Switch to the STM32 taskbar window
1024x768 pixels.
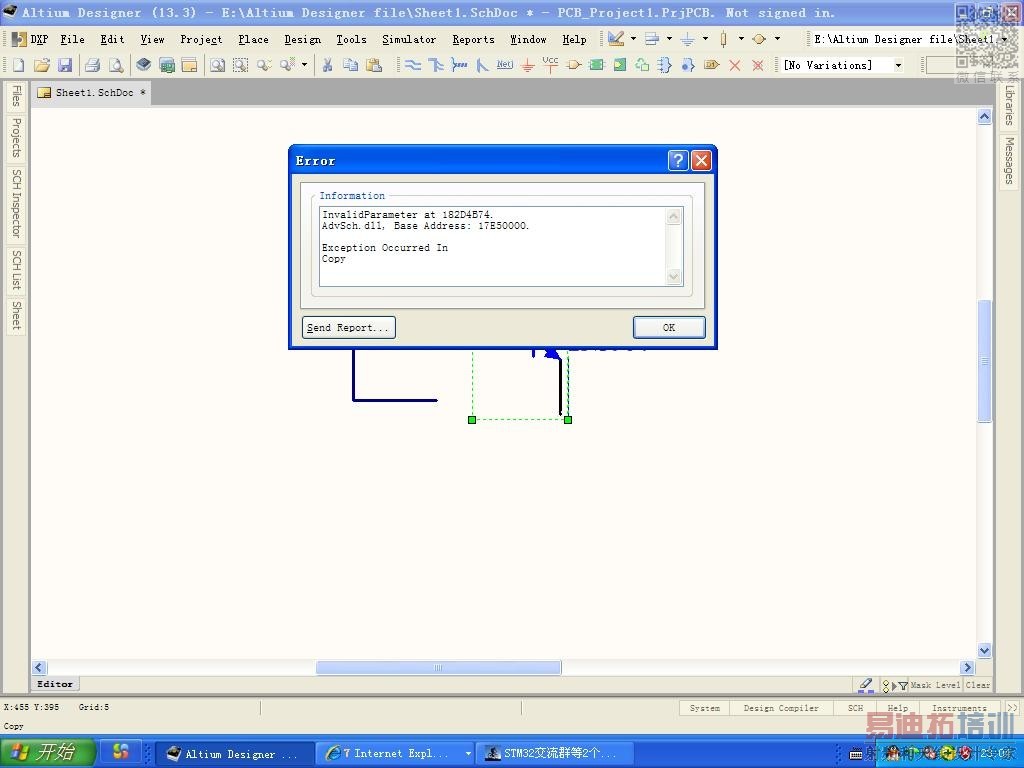pos(554,754)
